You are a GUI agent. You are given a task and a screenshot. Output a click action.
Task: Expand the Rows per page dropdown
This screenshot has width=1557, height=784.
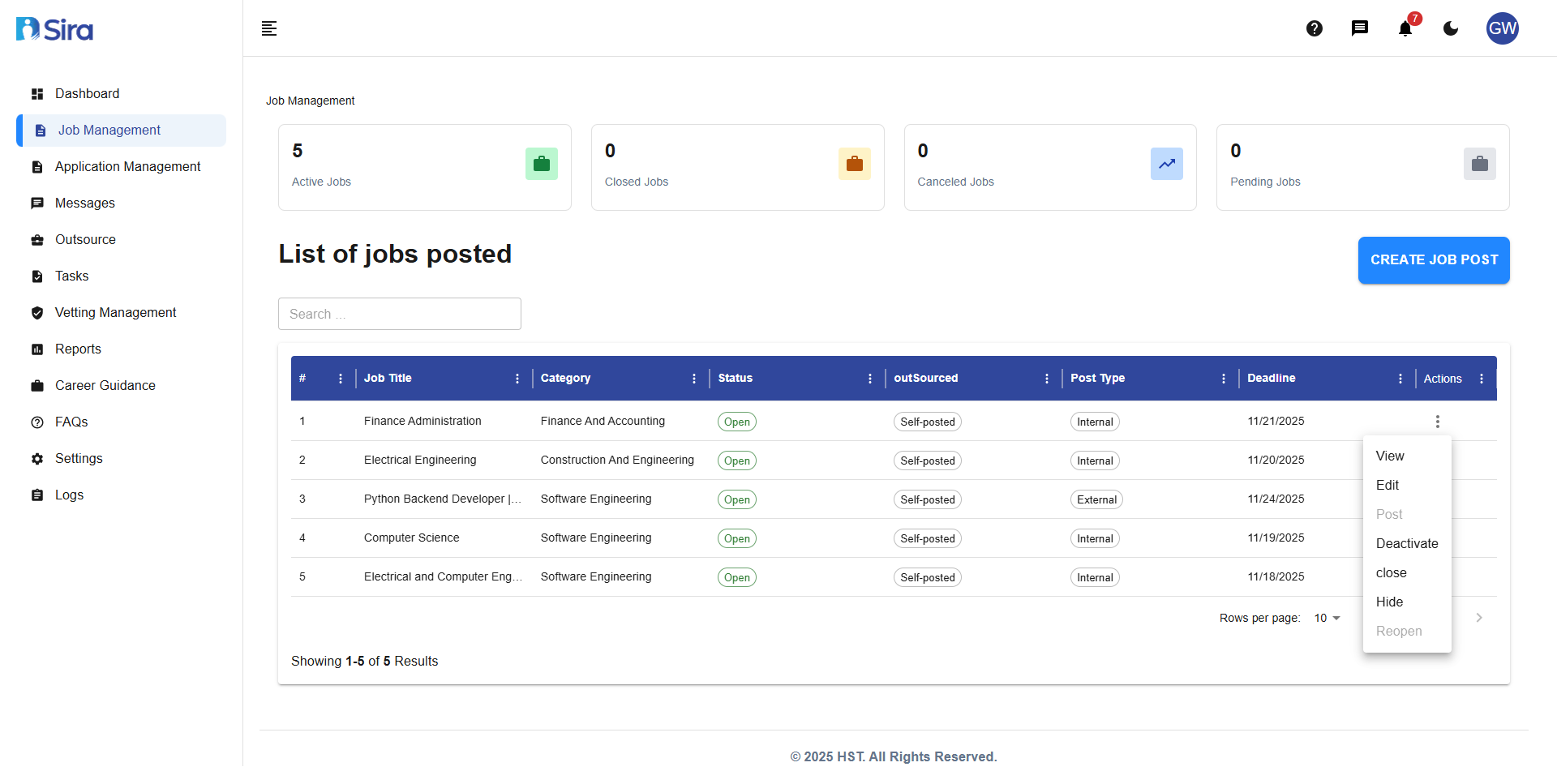[1327, 618]
